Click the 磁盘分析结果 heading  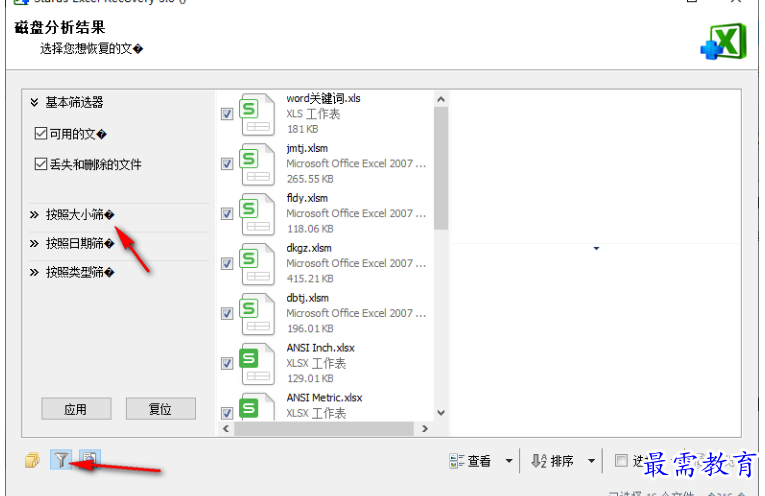point(60,27)
